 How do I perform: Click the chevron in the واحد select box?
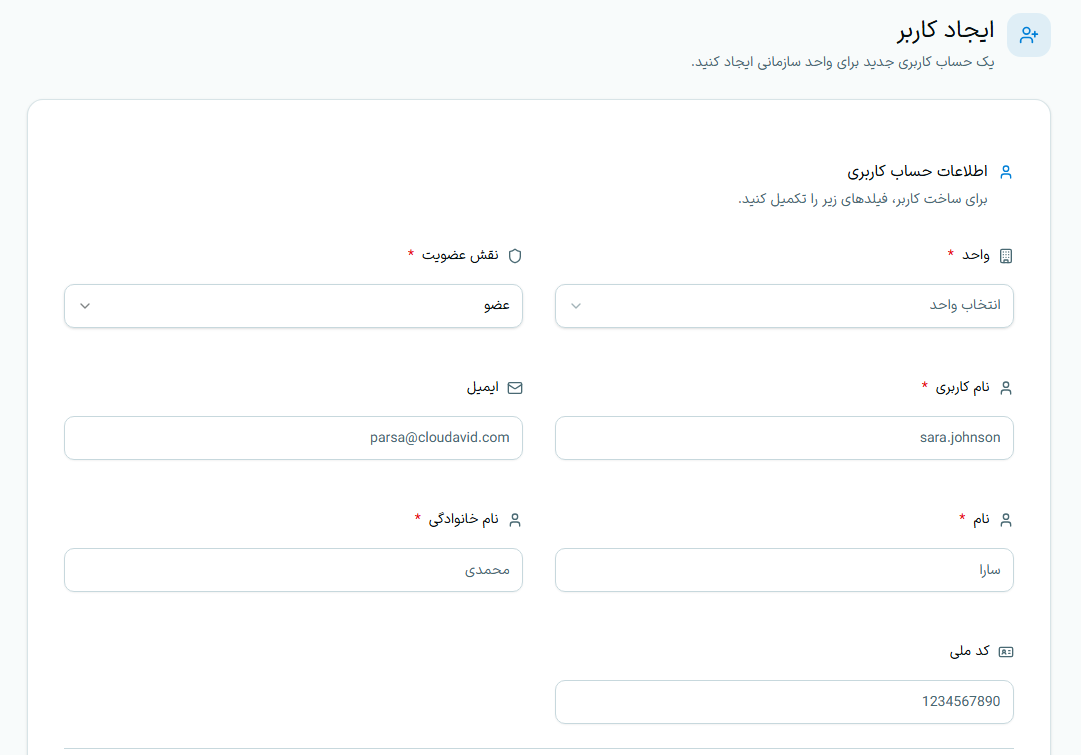tap(576, 306)
